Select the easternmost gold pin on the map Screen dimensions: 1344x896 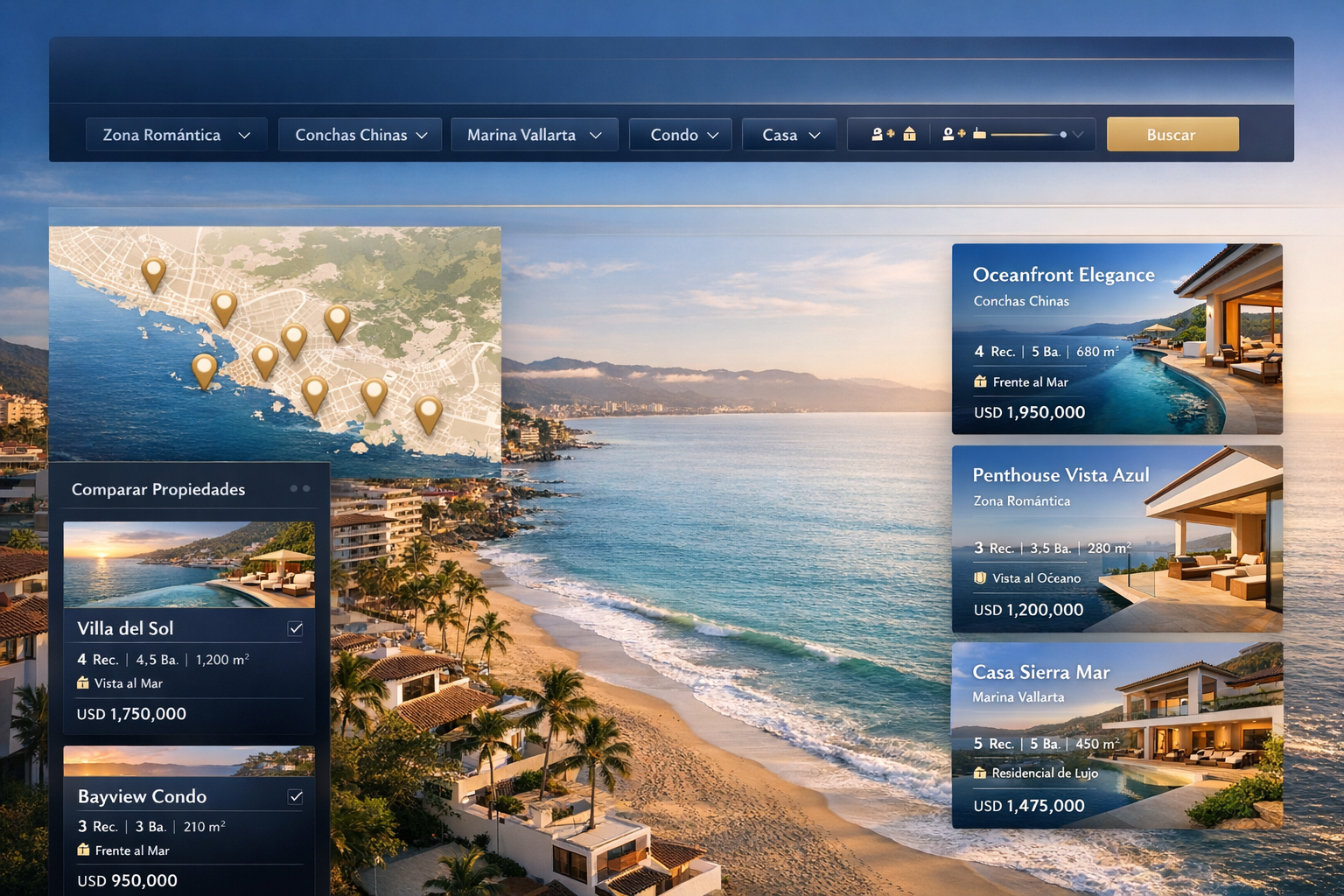pos(428,413)
